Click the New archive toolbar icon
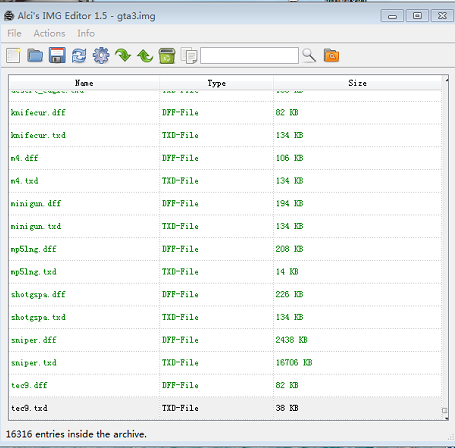This screenshot has width=455, height=448. [13, 55]
